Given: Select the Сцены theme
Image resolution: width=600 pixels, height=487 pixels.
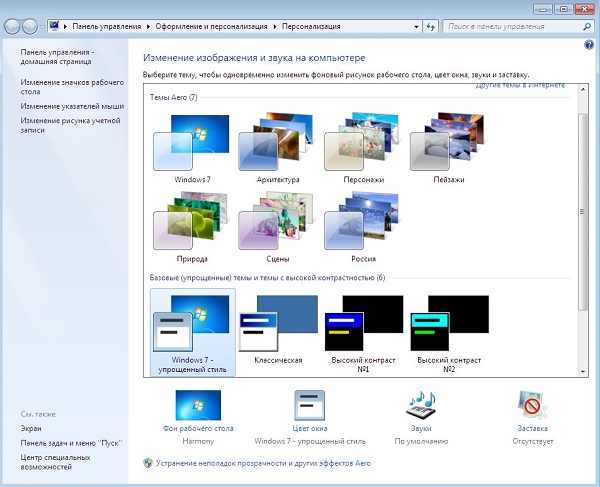Looking at the screenshot, I should pyautogui.click(x=277, y=228).
